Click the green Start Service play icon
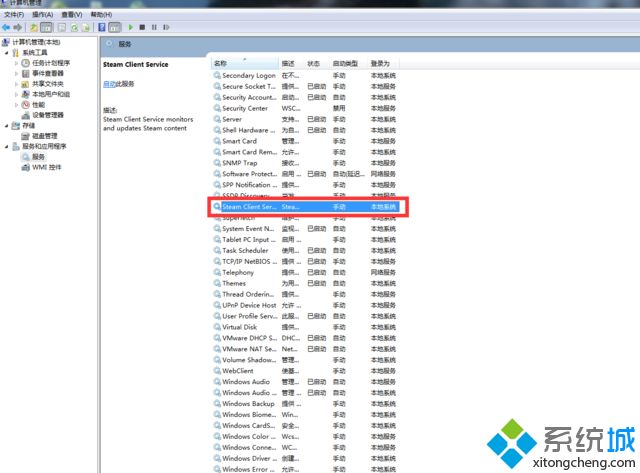 (131, 27)
